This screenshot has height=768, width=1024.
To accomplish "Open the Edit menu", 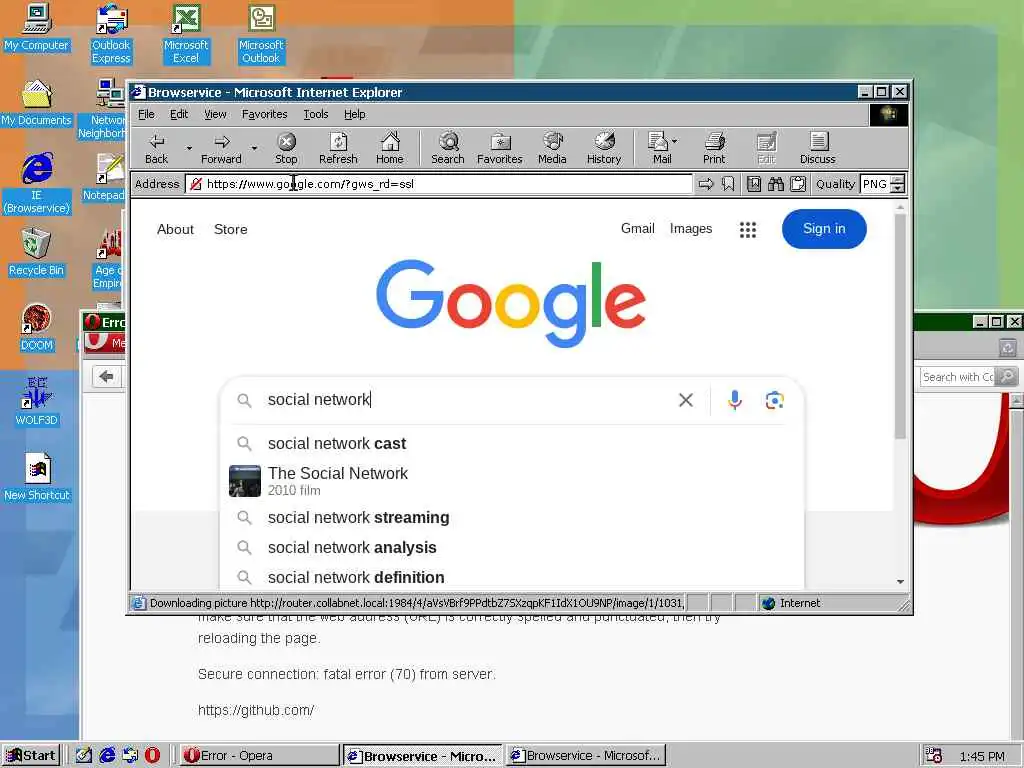I will 179,114.
